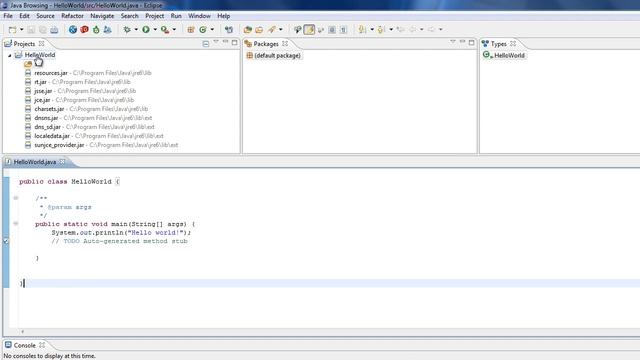Open the Packages view menu triangle

[453, 42]
